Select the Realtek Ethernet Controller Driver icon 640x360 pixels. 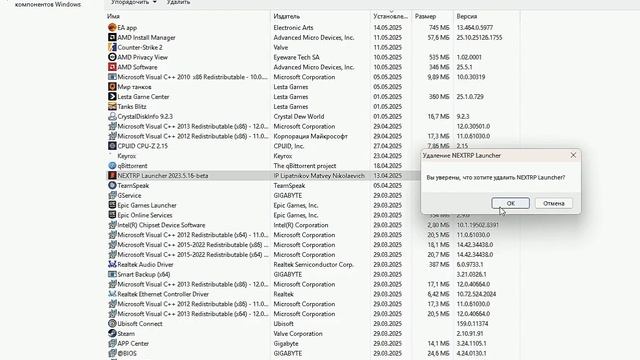[112, 294]
